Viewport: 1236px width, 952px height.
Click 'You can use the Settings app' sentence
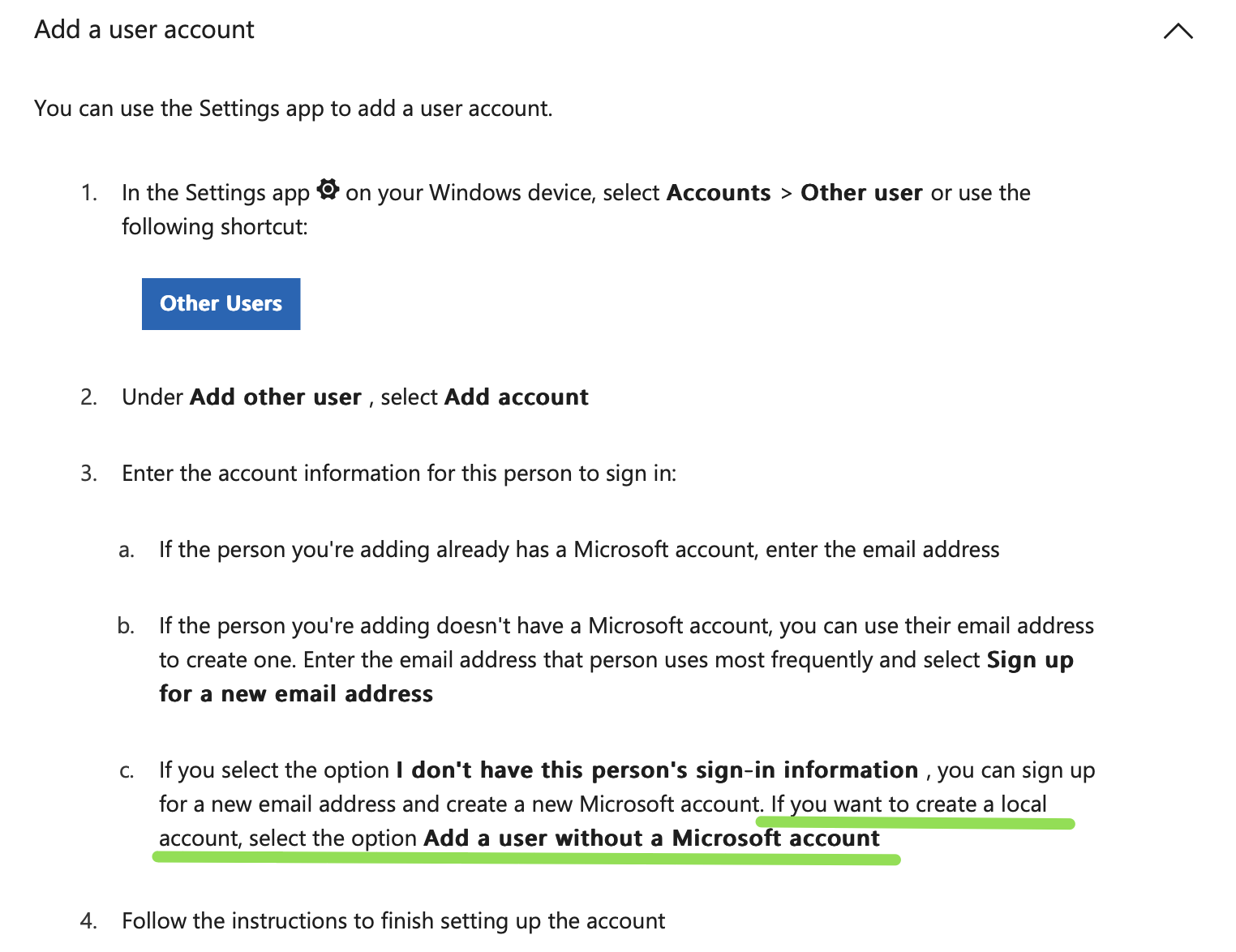click(294, 109)
